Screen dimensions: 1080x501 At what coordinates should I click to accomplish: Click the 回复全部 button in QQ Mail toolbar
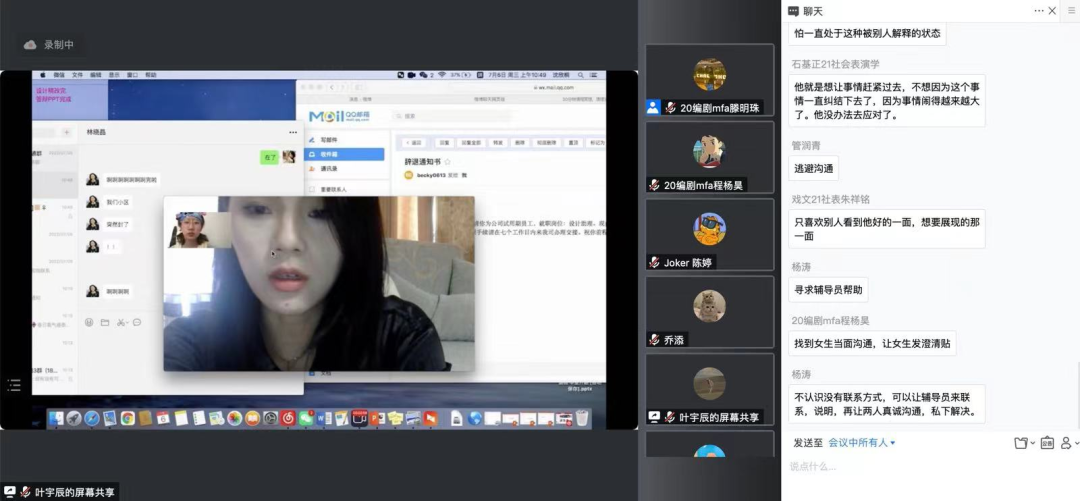tap(471, 143)
